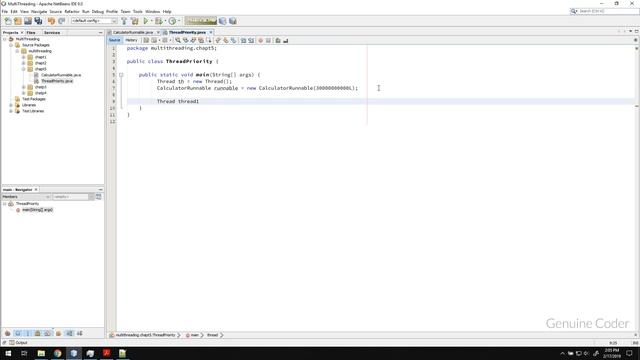Click the Clean and Build icon
Viewport: 640px width, 360px height.
tap(134, 21)
